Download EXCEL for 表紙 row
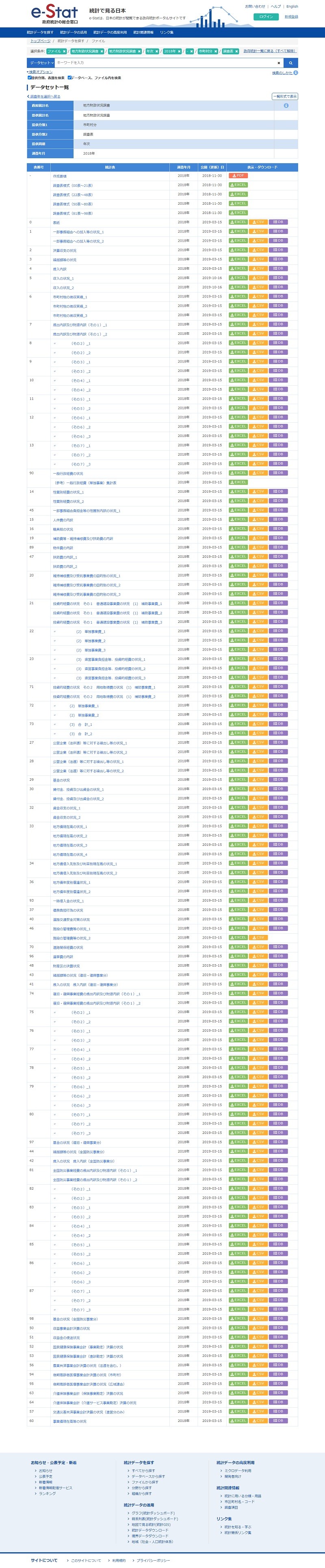The height and width of the screenshot is (1568, 325). pyautogui.click(x=238, y=222)
